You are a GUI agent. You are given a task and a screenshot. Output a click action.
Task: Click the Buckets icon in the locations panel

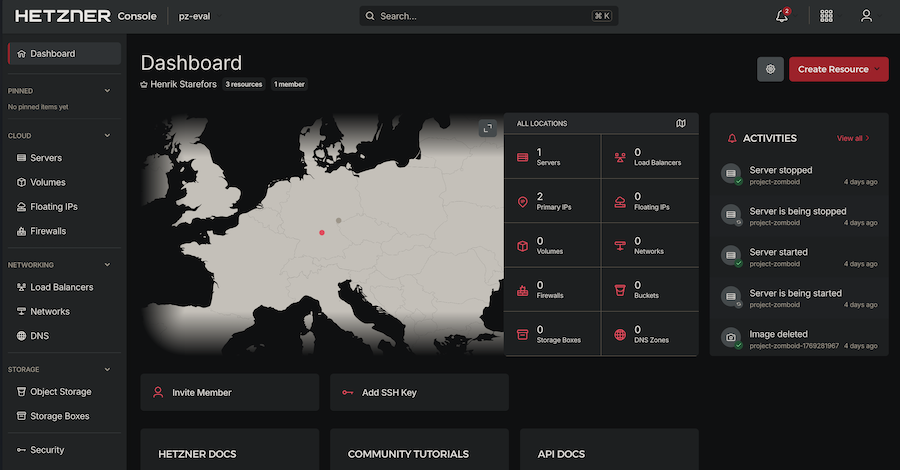pyautogui.click(x=620, y=290)
